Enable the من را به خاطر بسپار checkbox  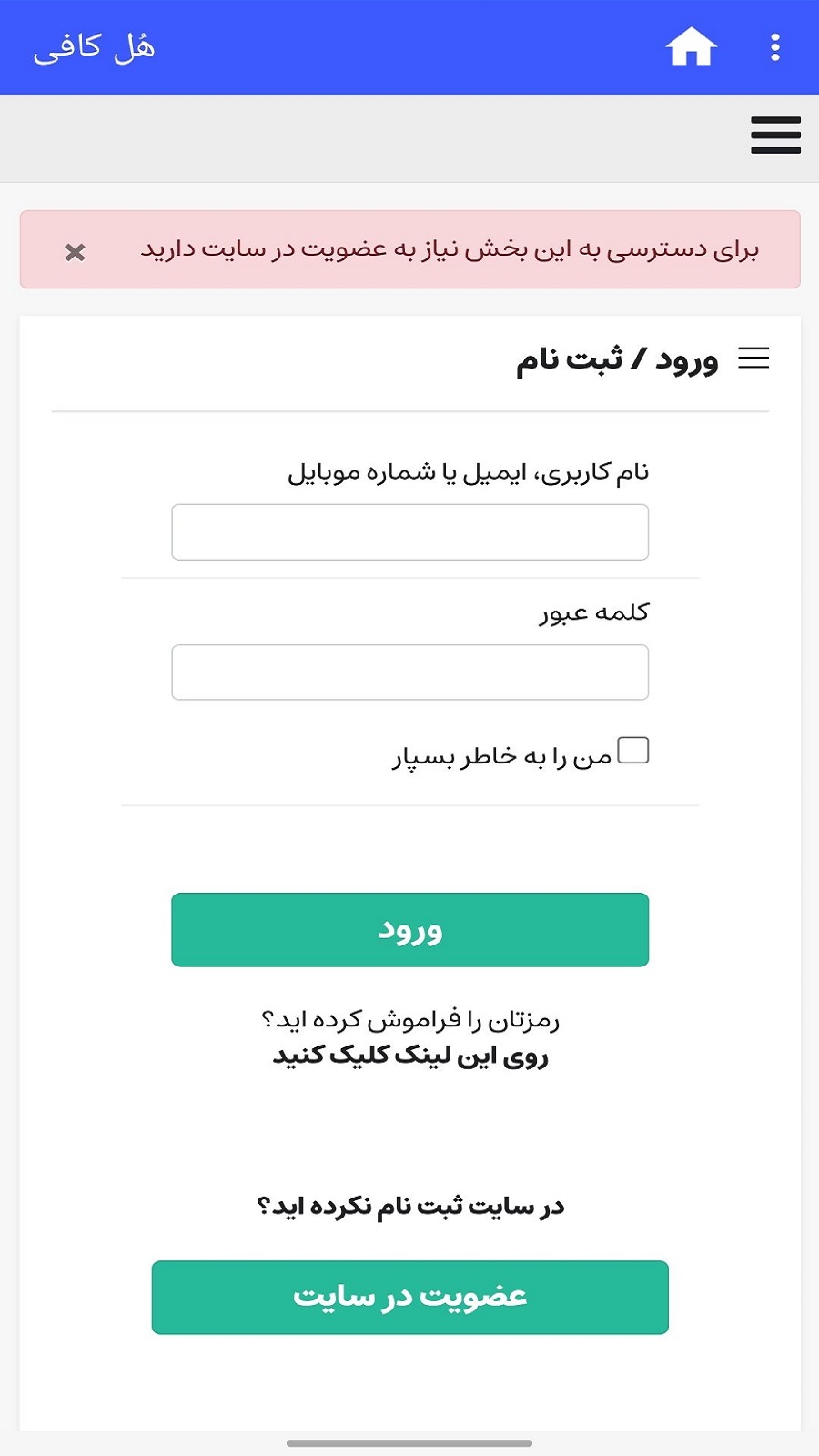[x=632, y=750]
